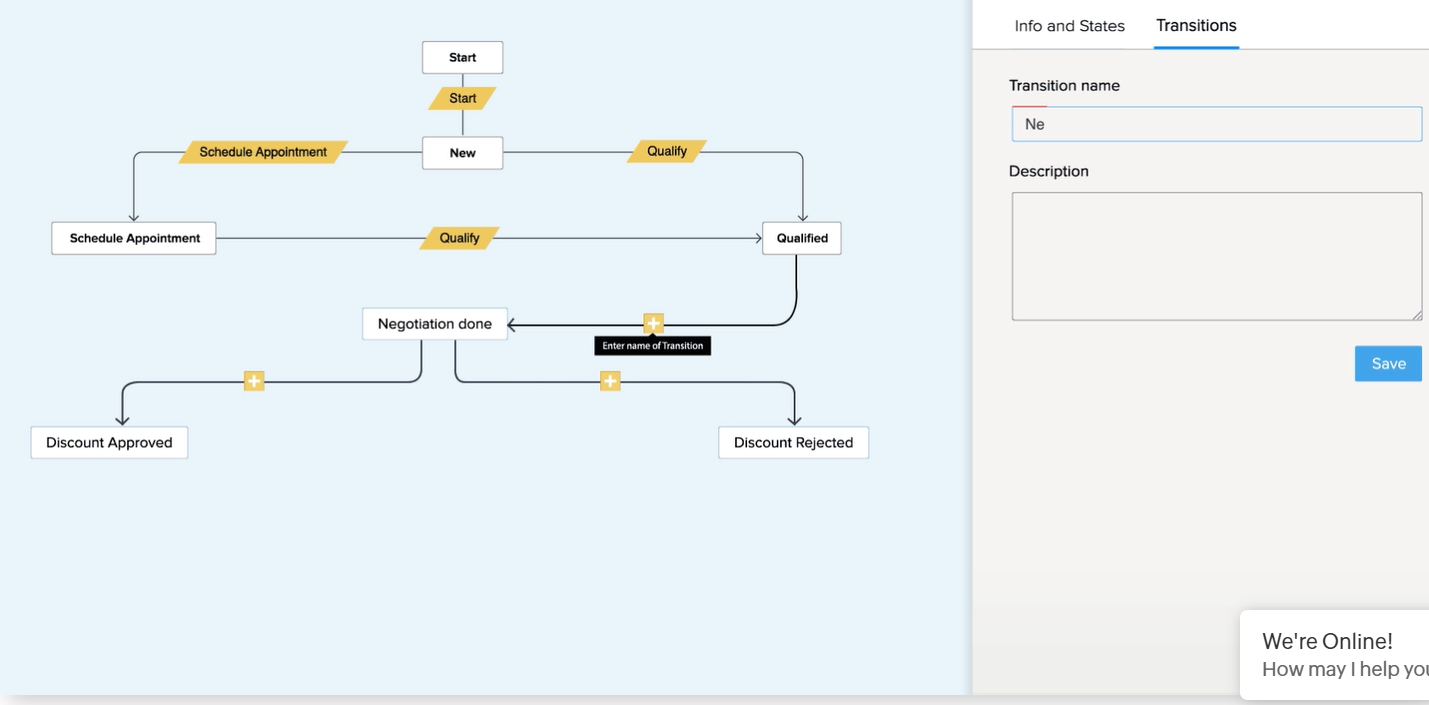1429x705 pixels.
Task: Open the We're Online chat widget
Action: pos(1334,655)
